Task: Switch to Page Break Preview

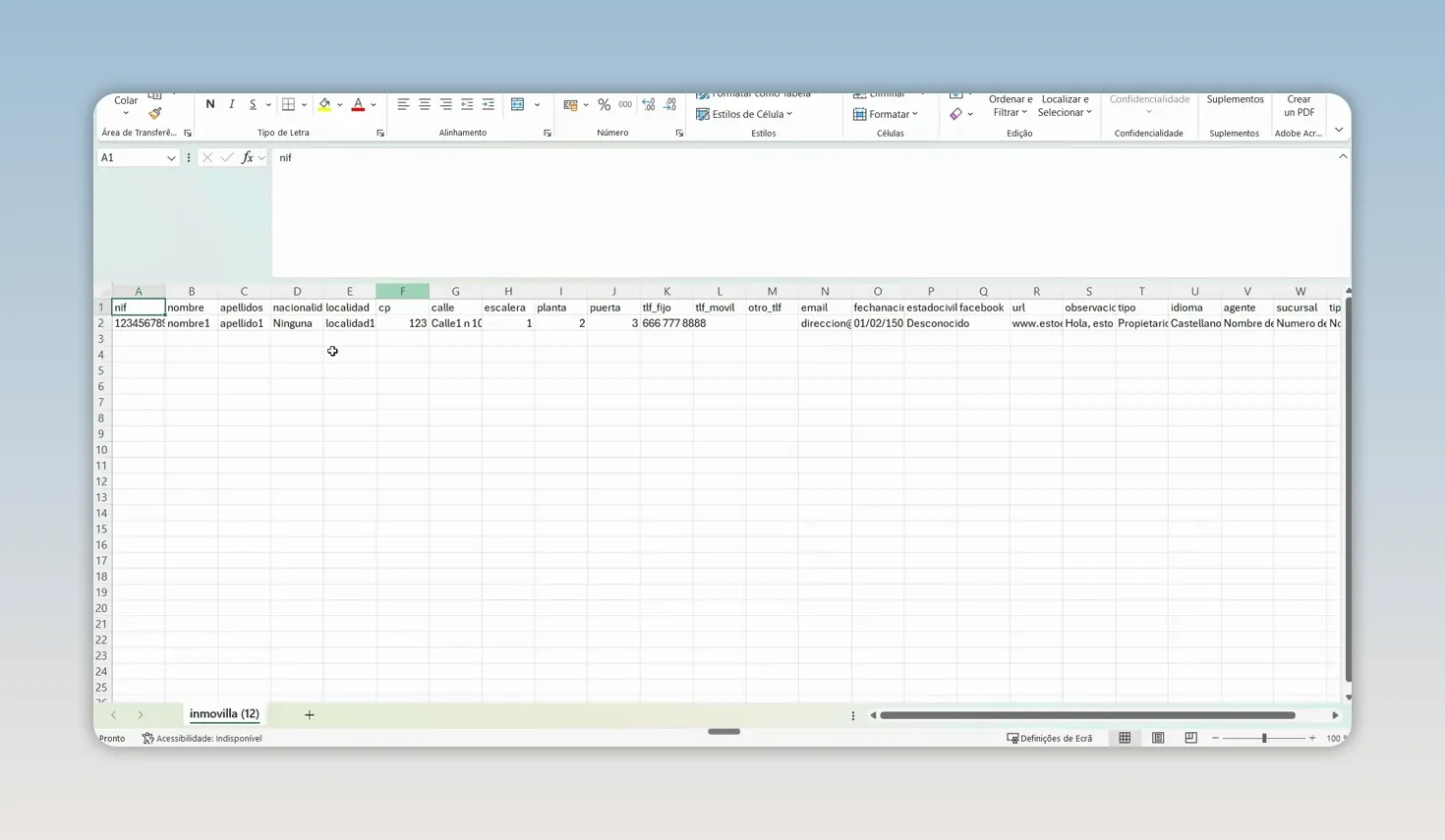Action: click(x=1190, y=738)
